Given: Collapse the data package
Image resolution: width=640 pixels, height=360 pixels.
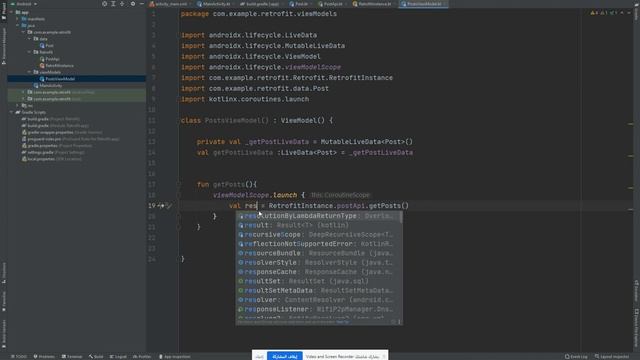Looking at the screenshot, I should pyautogui.click(x=29, y=39).
